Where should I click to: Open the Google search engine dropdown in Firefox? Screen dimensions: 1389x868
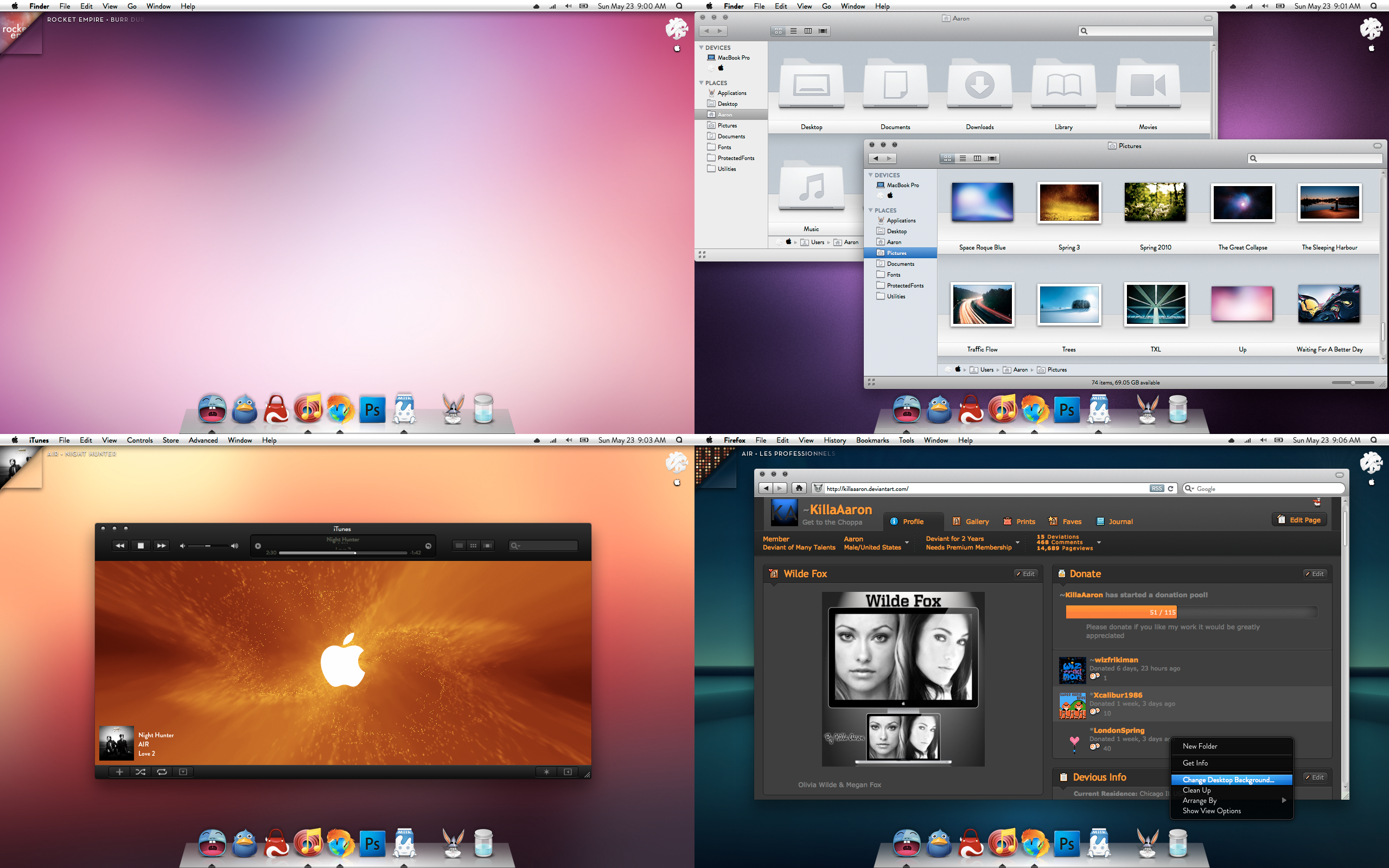[1189, 489]
